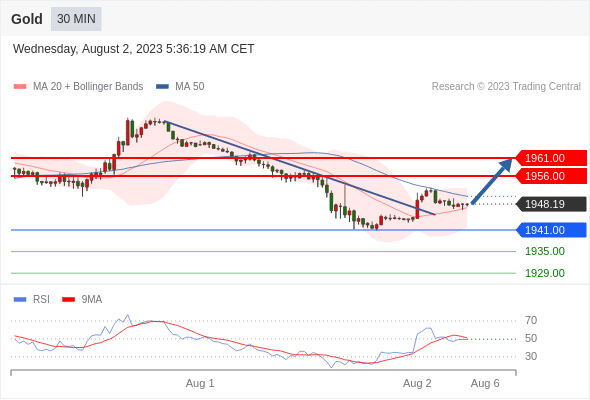Viewport: 590px width, 400px height.
Task: Click the blue 1941.00 pivot price tag
Action: tap(551, 230)
